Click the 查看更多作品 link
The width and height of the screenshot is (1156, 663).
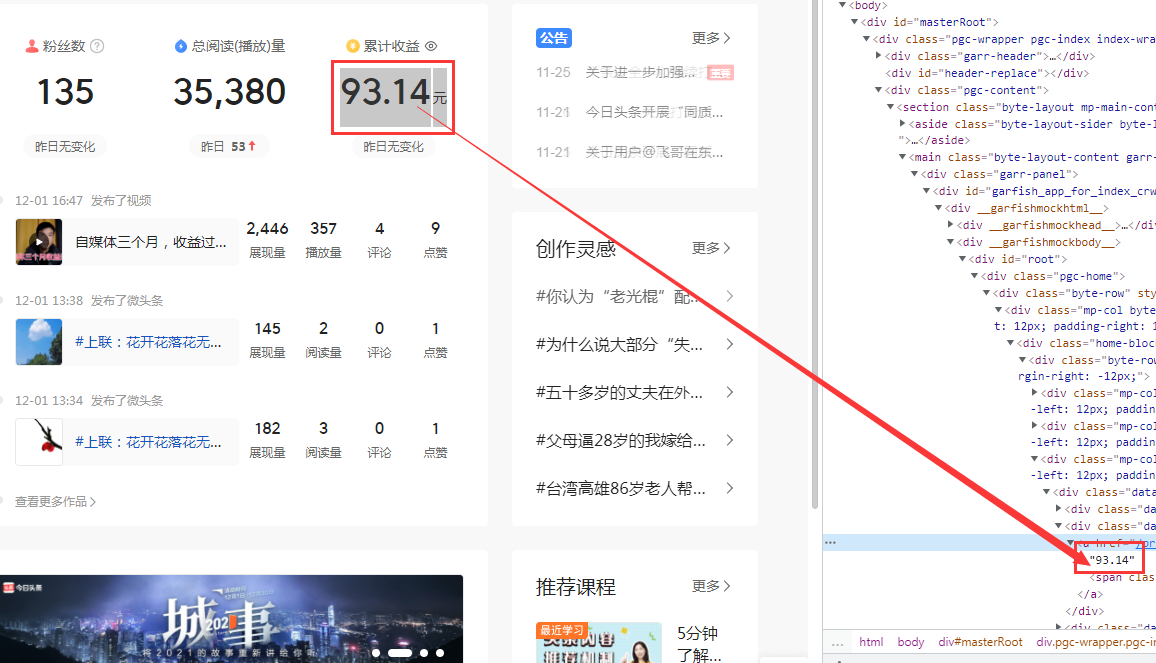click(x=55, y=502)
